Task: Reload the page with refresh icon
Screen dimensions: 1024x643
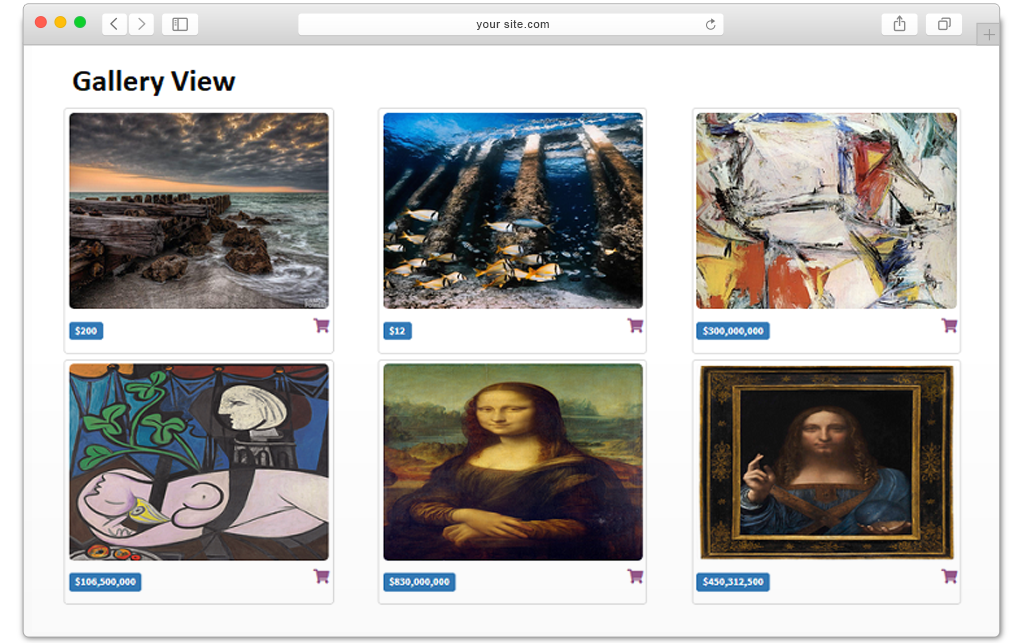Action: 711,24
